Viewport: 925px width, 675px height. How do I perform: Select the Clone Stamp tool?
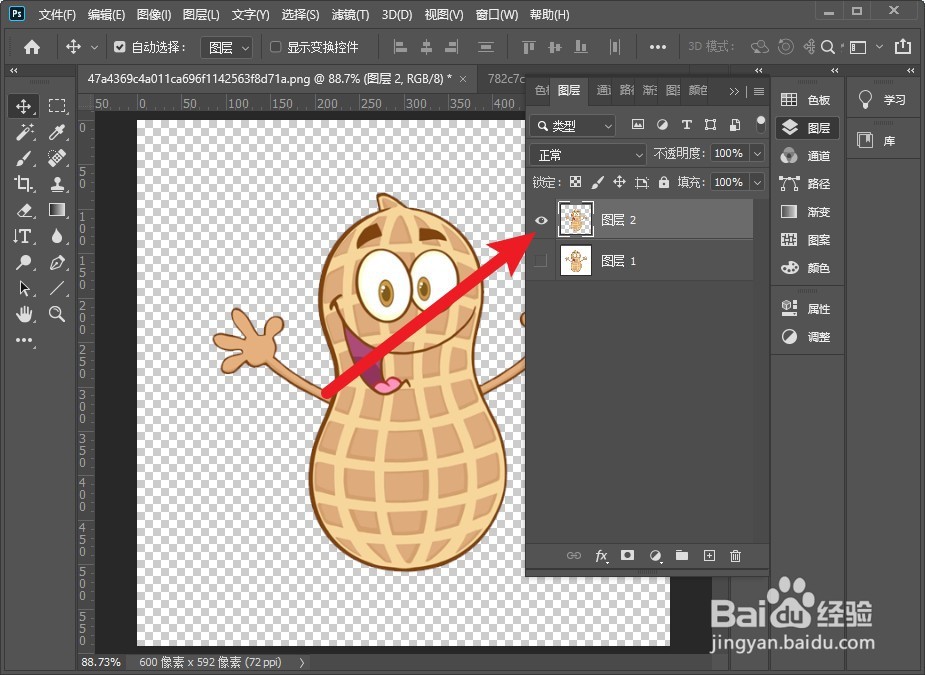pyautogui.click(x=57, y=184)
